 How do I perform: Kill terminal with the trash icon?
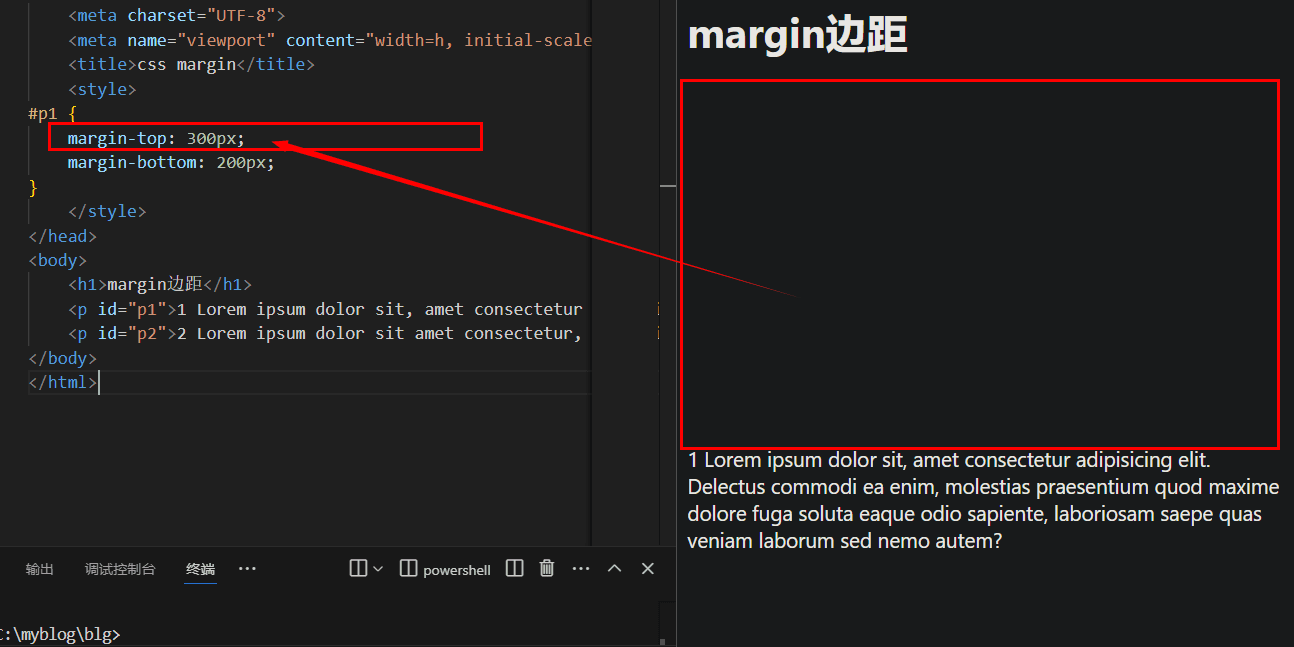[547, 569]
